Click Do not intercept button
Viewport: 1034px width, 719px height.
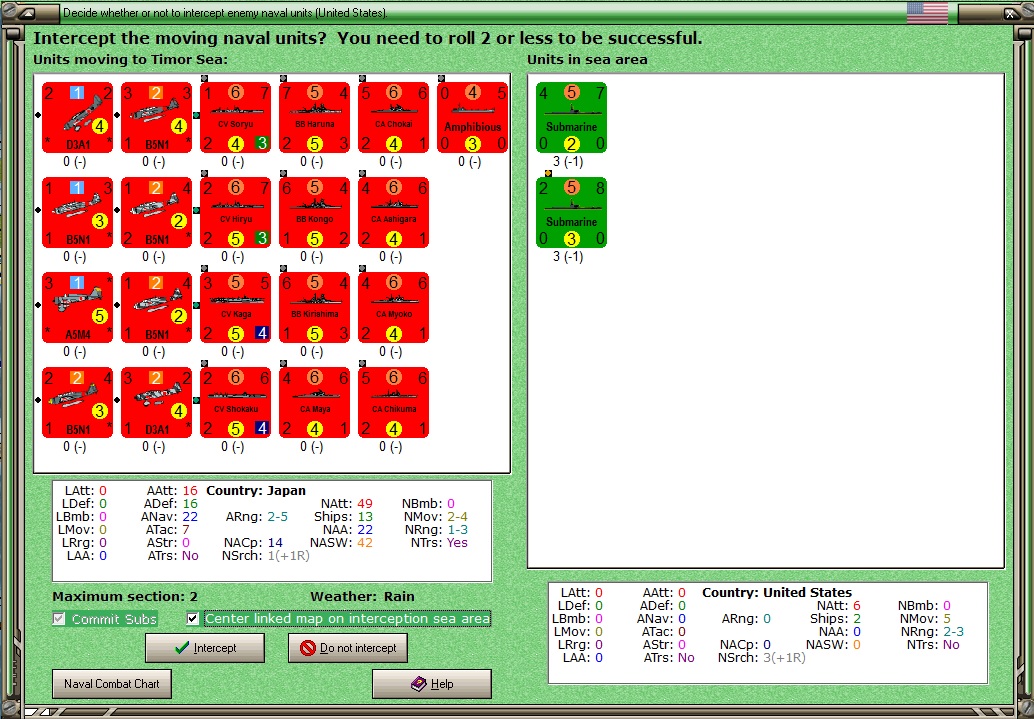348,648
